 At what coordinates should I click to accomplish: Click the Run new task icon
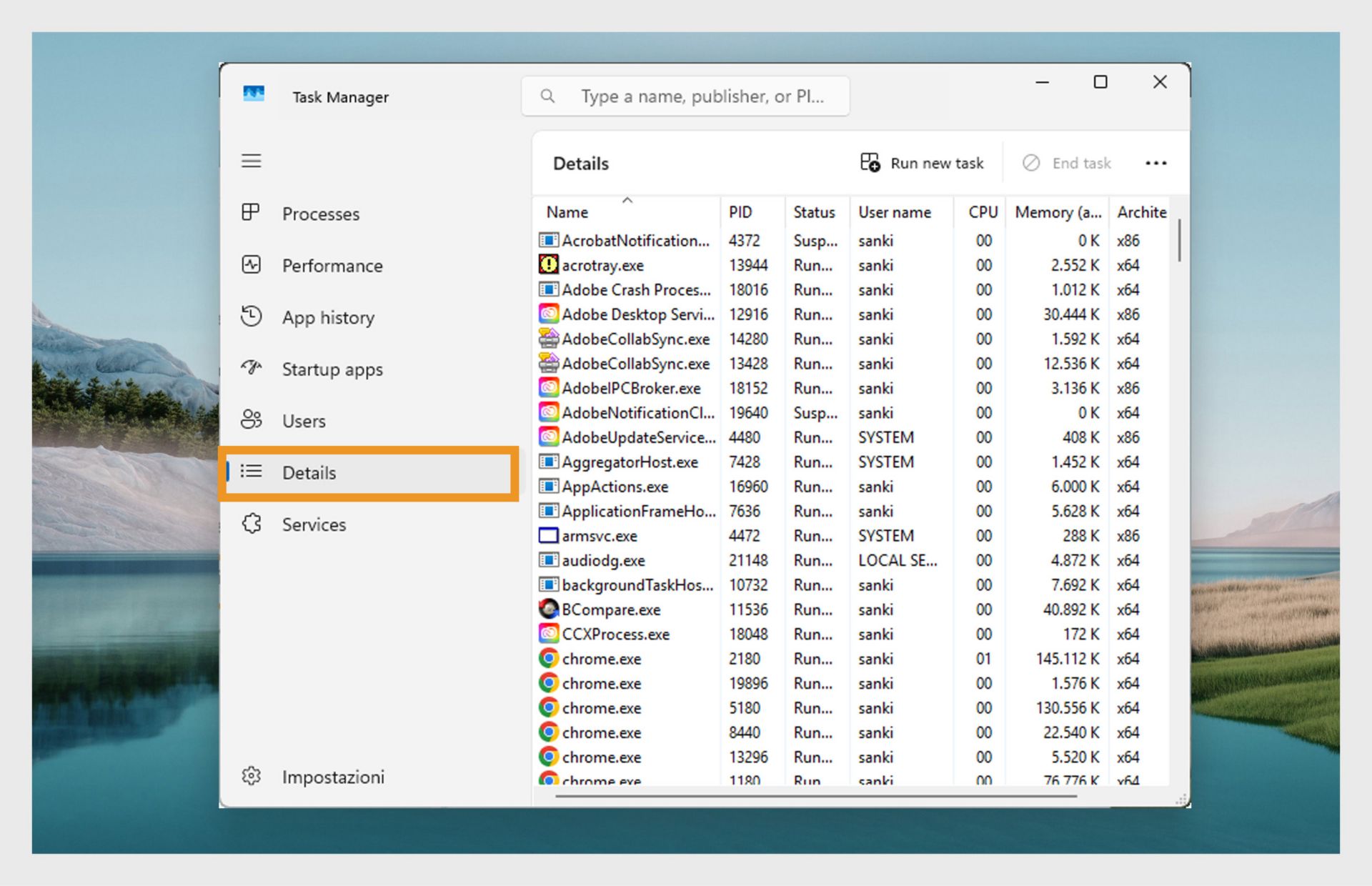point(870,163)
